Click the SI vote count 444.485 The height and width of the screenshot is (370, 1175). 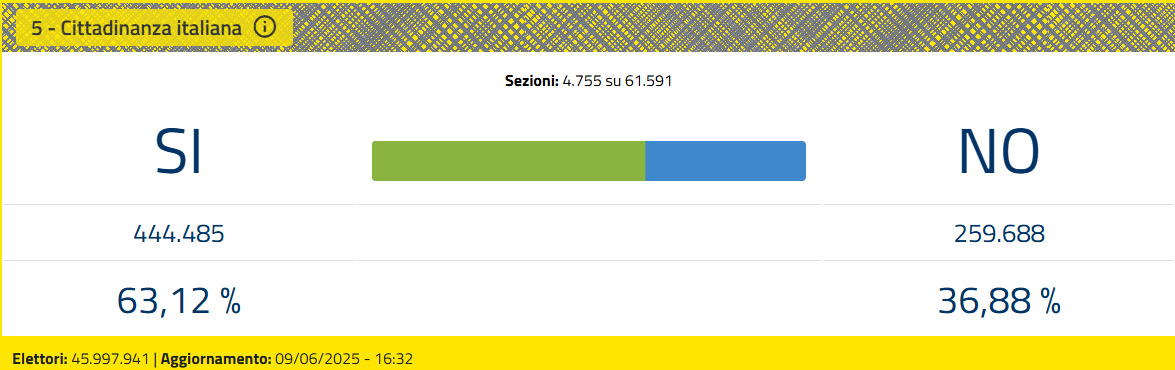[178, 234]
